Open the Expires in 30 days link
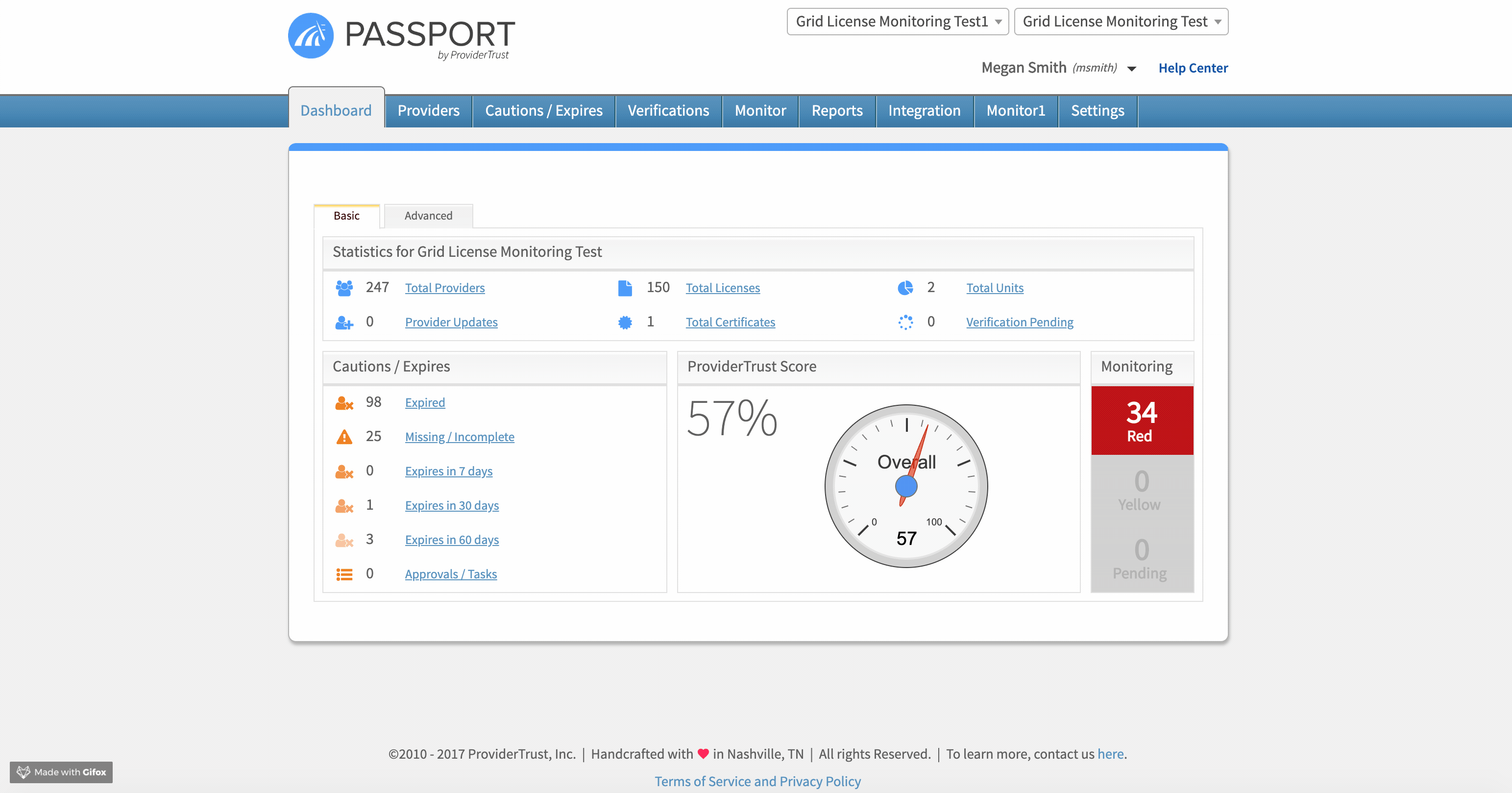Image resolution: width=1512 pixels, height=793 pixels. click(x=452, y=505)
